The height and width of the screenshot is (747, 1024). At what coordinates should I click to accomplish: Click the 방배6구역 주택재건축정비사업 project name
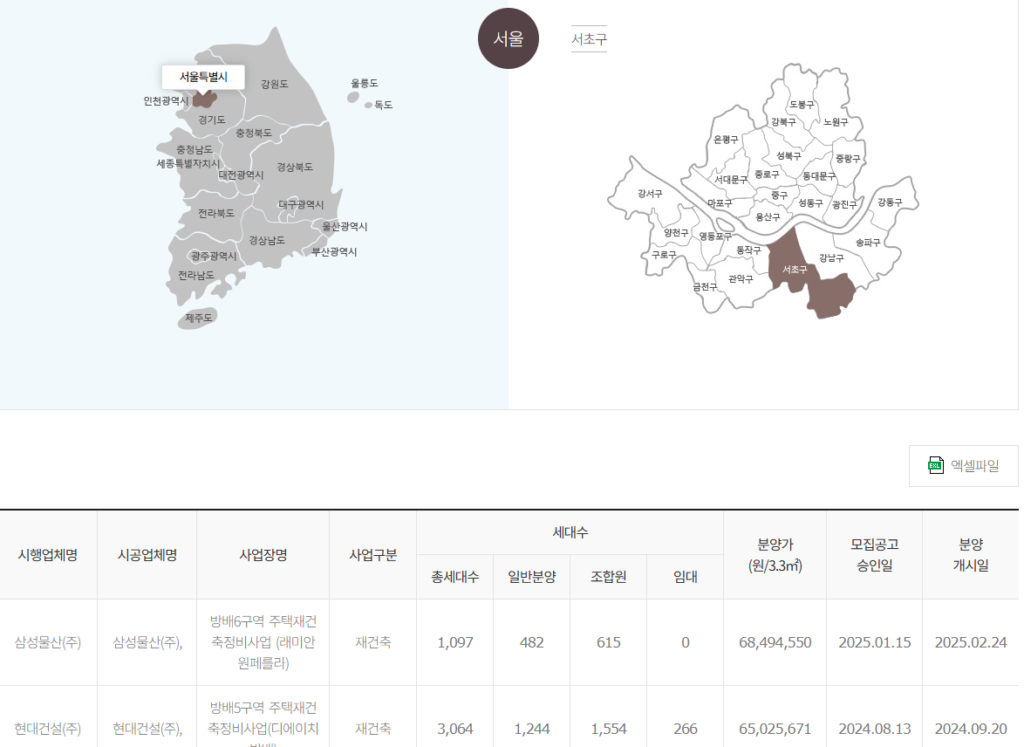(x=264, y=641)
